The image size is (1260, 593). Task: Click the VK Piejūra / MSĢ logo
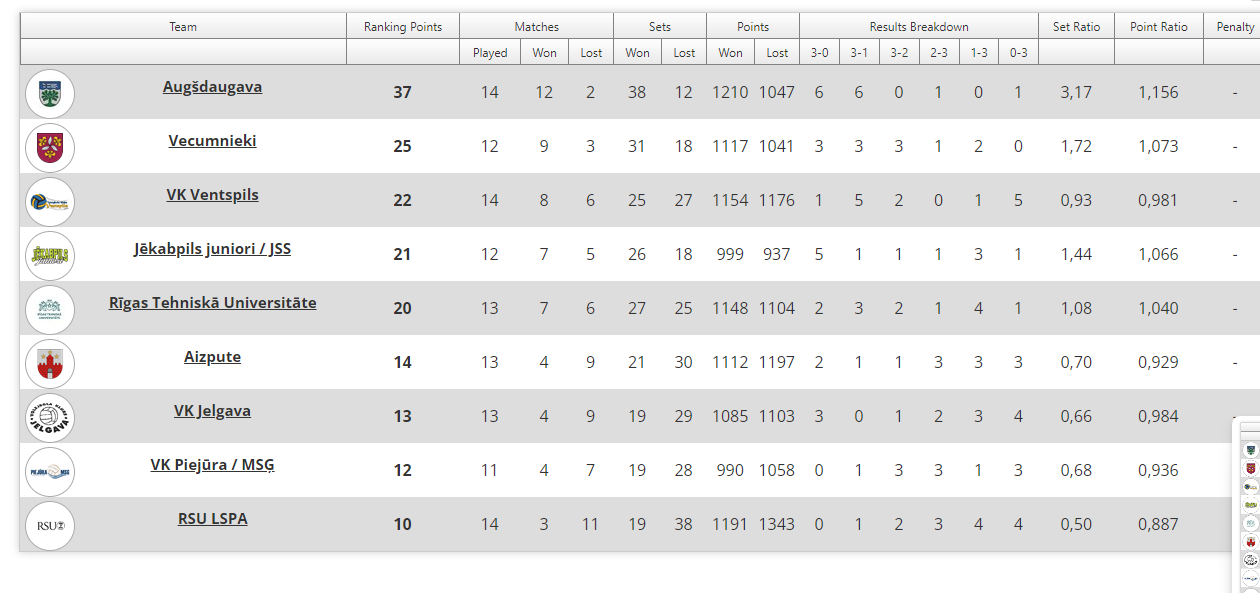point(50,471)
